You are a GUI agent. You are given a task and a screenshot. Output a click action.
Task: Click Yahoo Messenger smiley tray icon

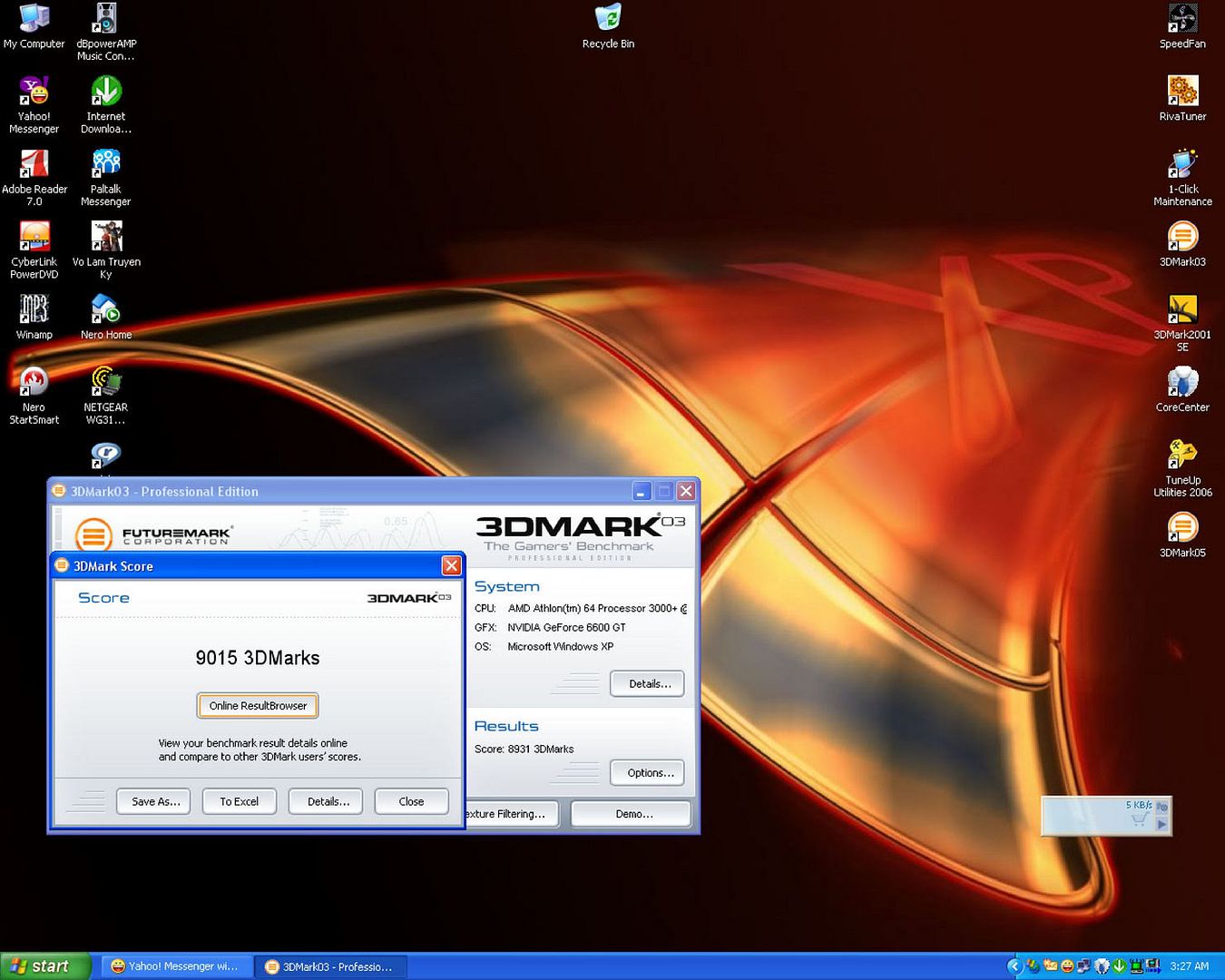click(x=1067, y=966)
